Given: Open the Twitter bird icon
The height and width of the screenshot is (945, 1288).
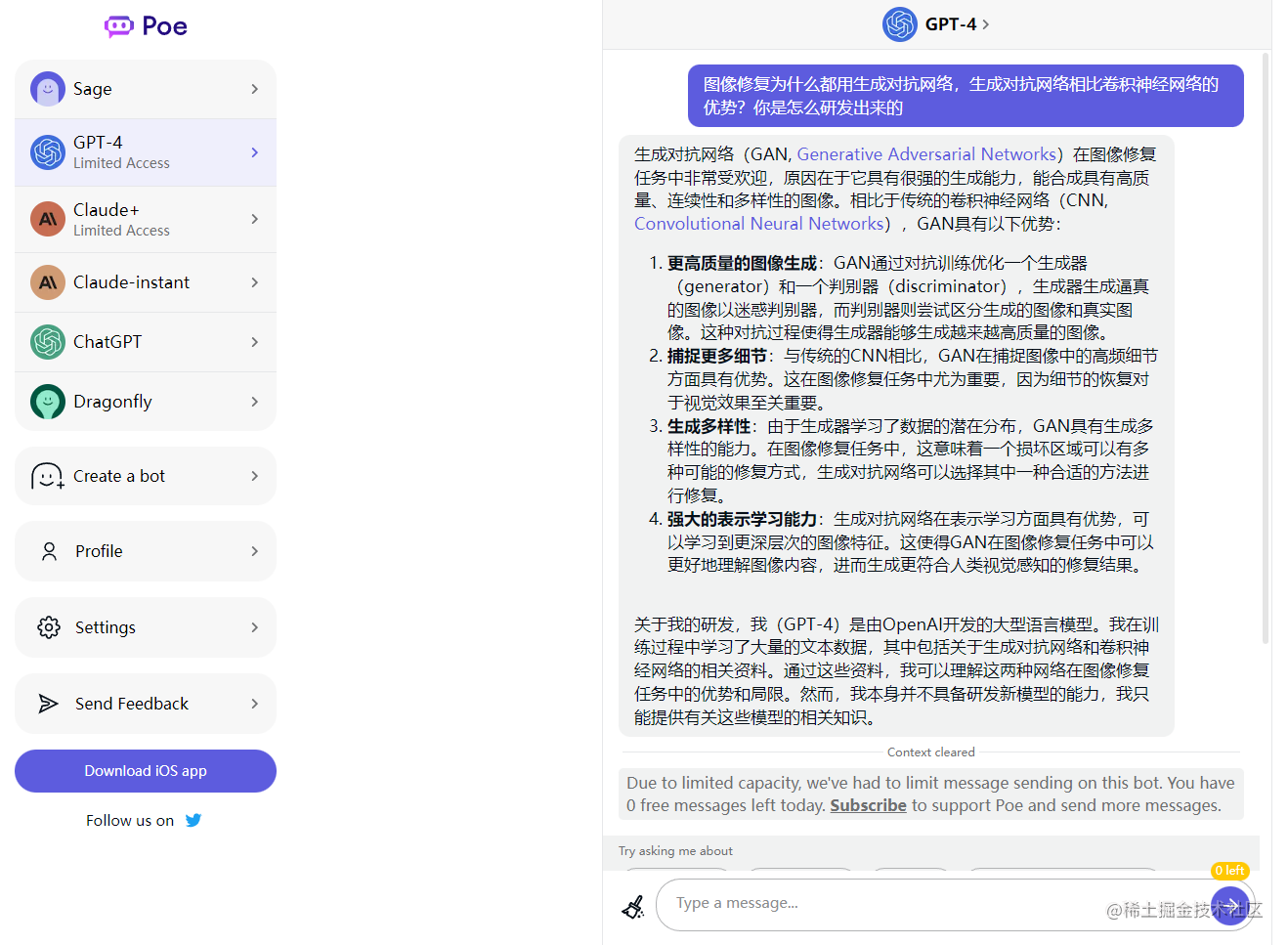Looking at the screenshot, I should tap(193, 820).
